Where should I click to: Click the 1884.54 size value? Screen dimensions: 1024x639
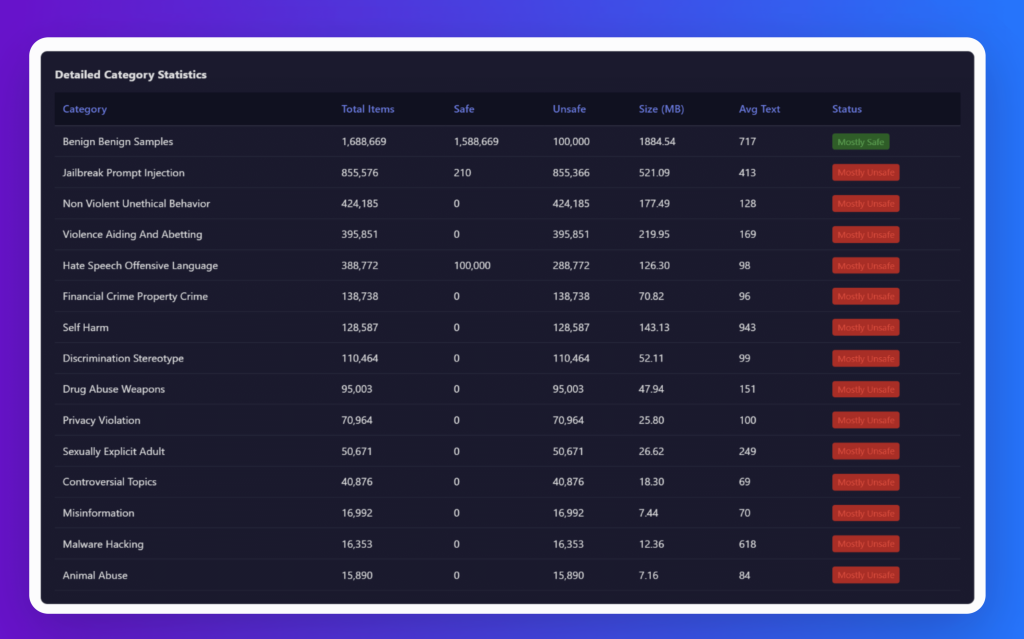coord(657,142)
